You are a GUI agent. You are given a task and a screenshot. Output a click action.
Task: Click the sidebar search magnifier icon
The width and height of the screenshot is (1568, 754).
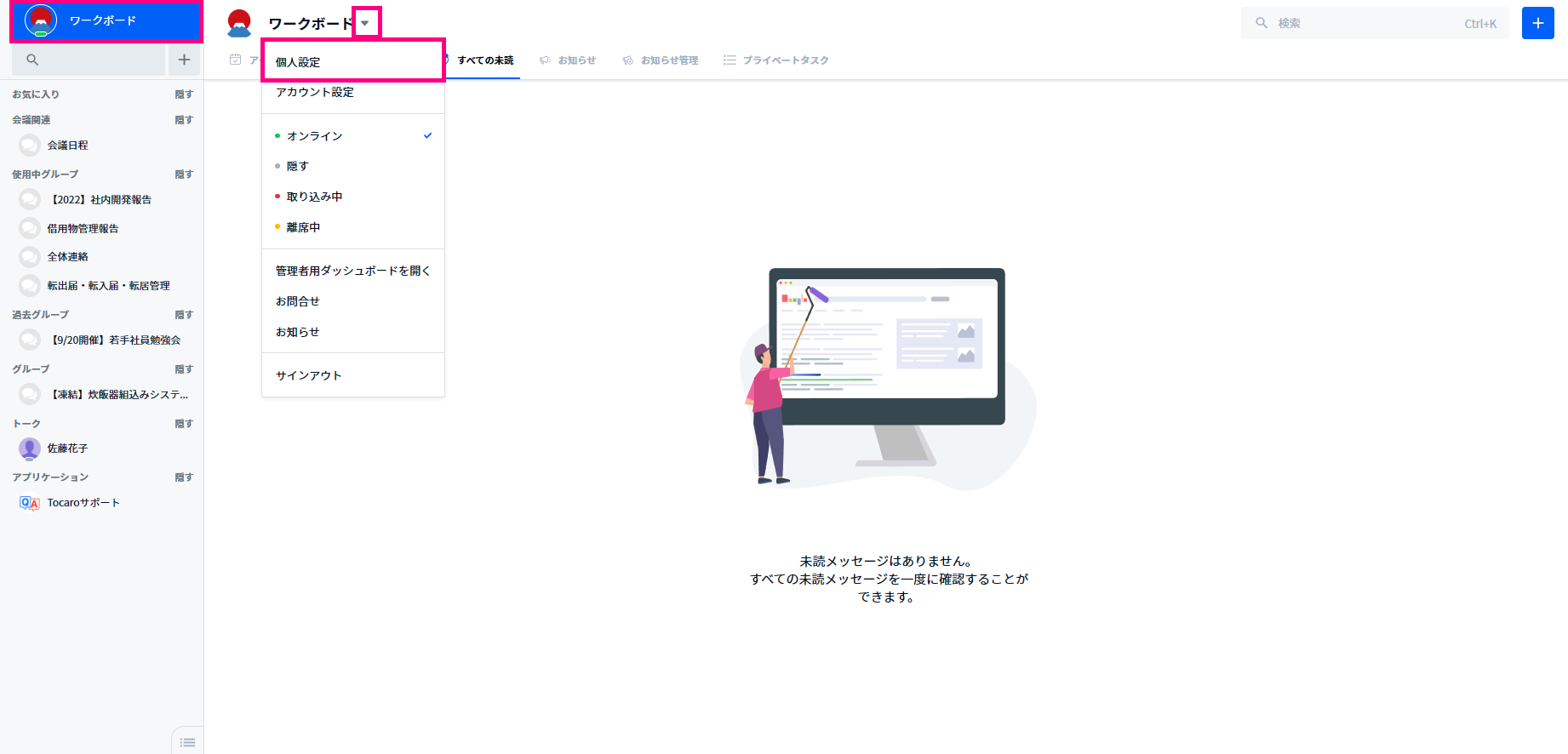32,60
